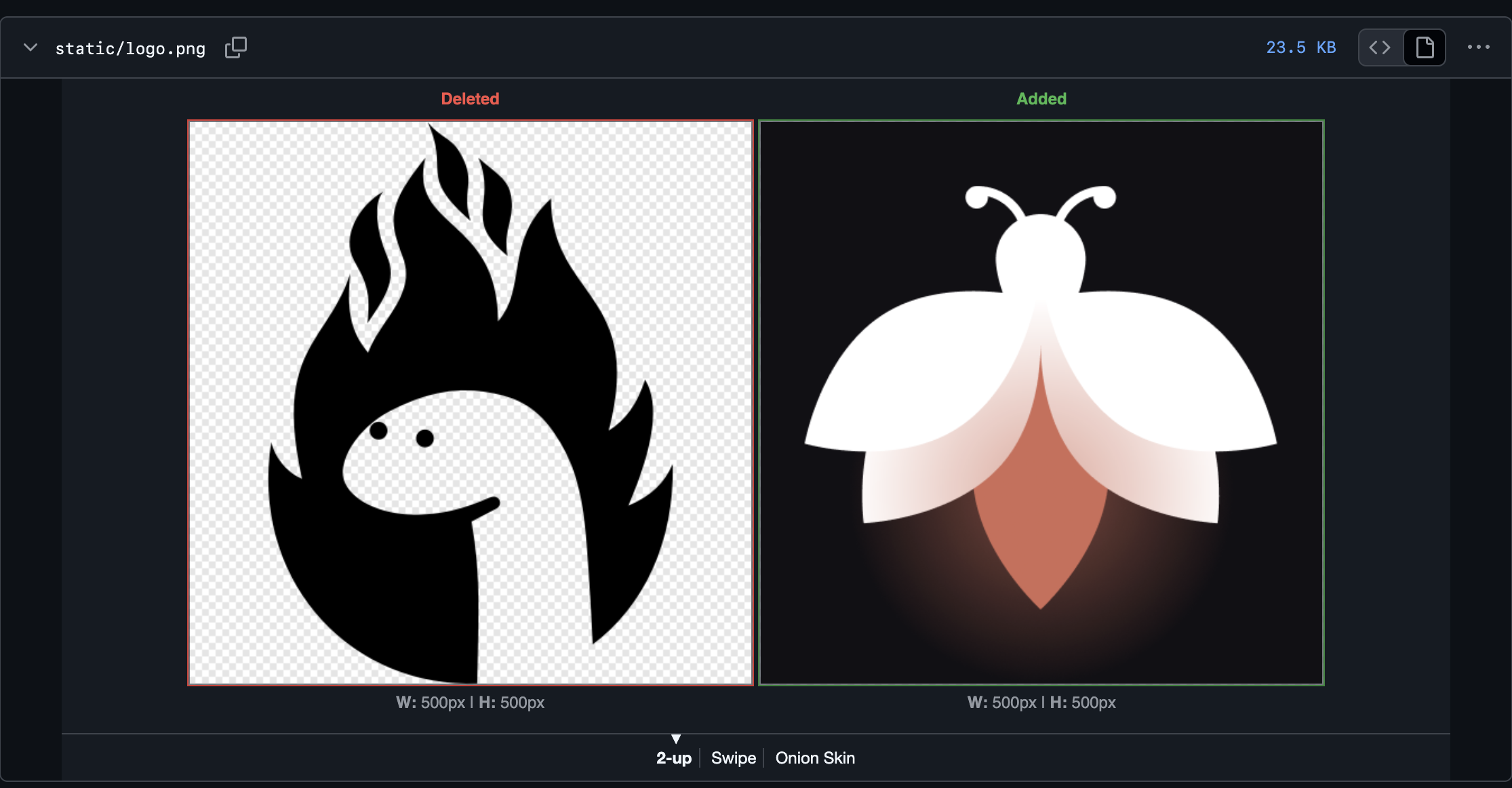Click the static/logo.png filename text
The height and width of the screenshot is (788, 1512).
click(130, 49)
